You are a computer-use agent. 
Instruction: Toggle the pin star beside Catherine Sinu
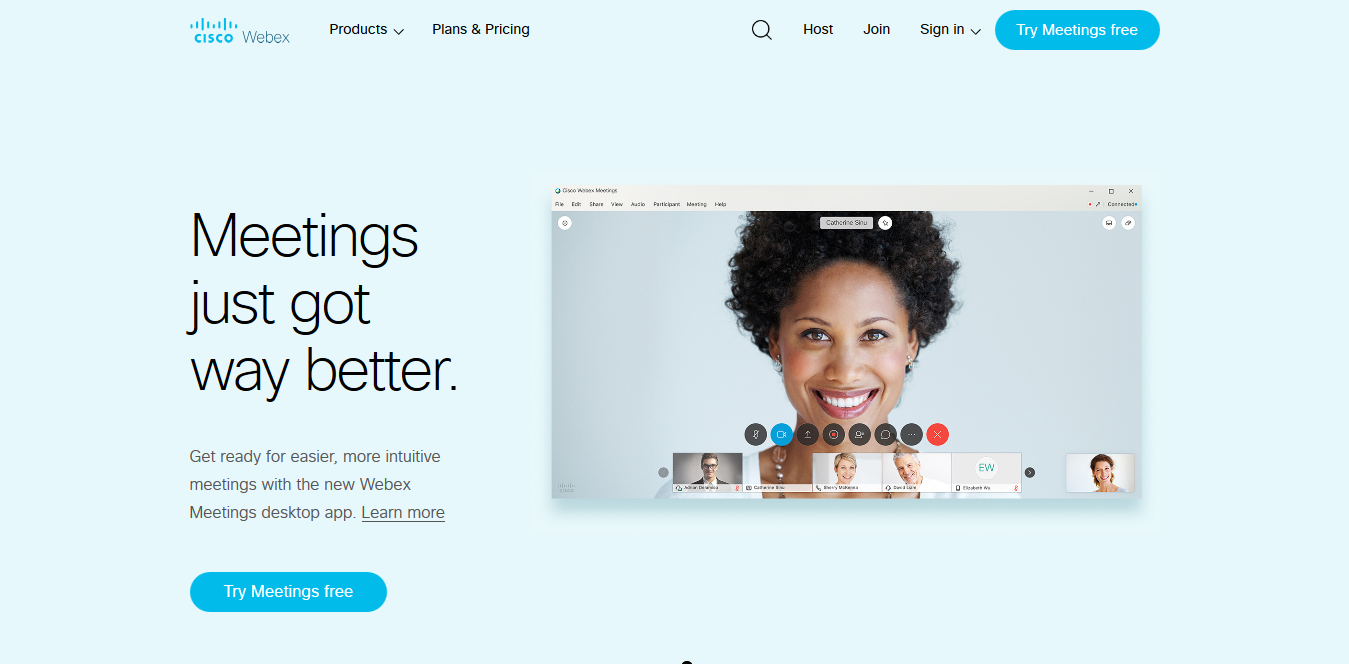[x=885, y=223]
